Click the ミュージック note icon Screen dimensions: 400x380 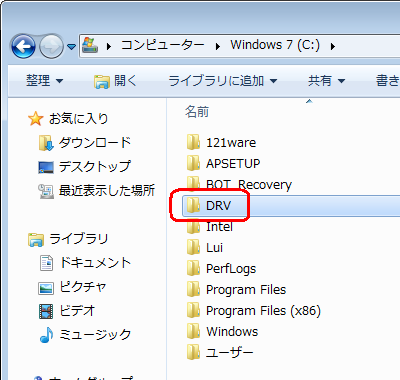(46, 335)
